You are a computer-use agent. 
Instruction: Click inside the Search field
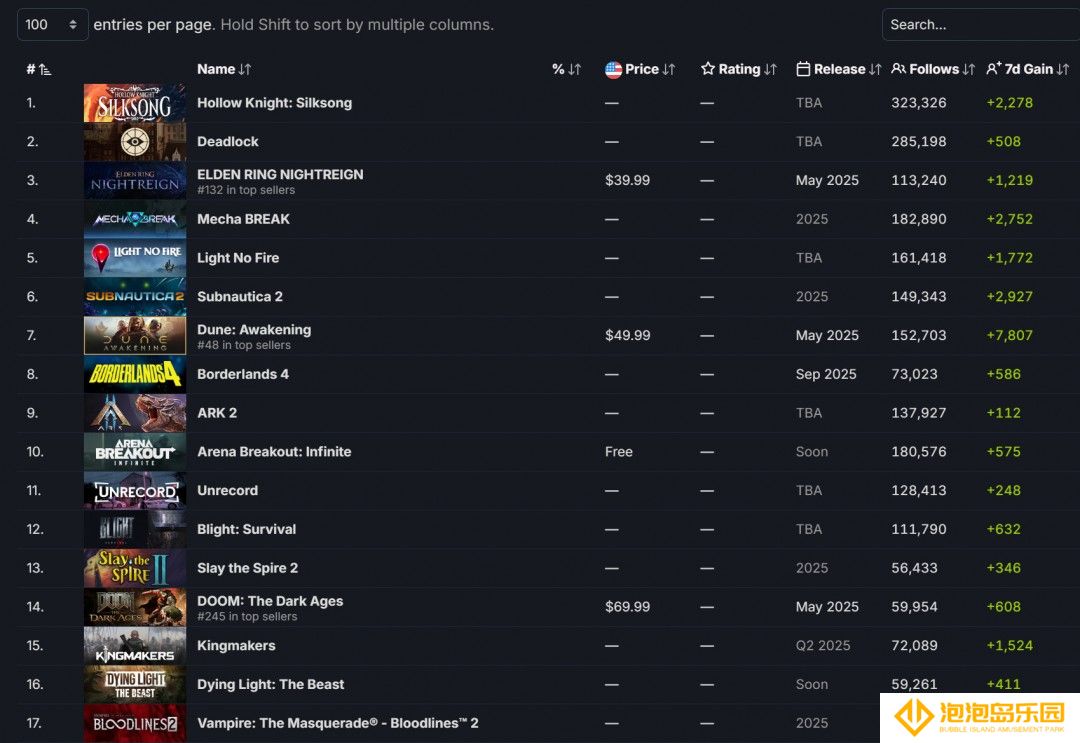[x=981, y=25]
